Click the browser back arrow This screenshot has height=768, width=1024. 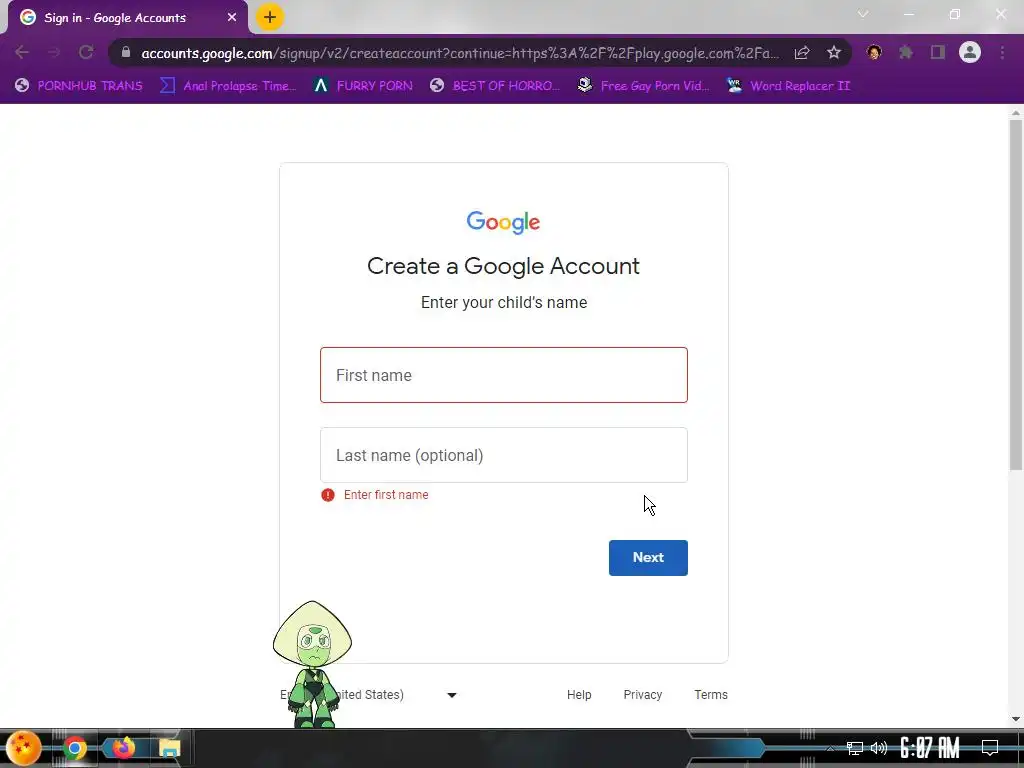click(22, 52)
